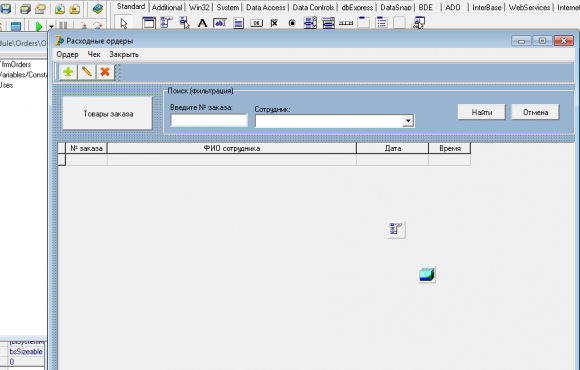Screen dimensions: 580x370
Task: Click the green plus add order icon
Action: click(68, 72)
